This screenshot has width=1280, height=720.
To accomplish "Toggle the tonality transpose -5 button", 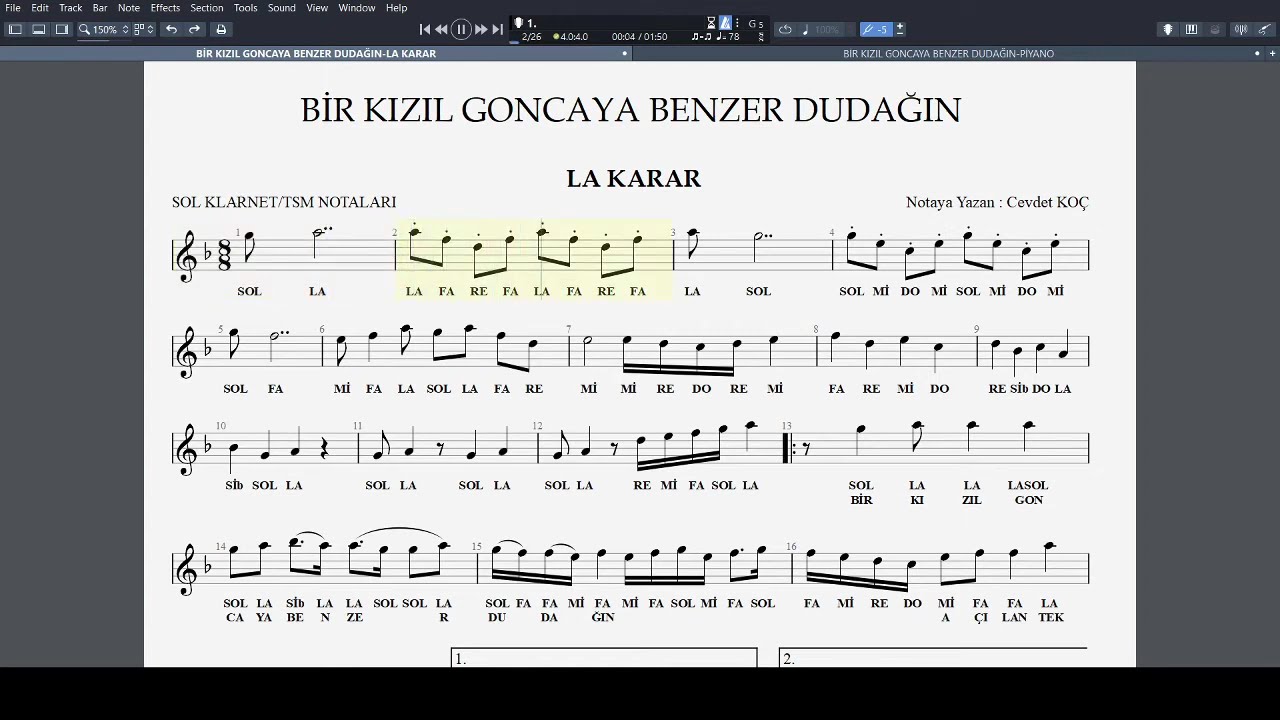I will coord(876,29).
